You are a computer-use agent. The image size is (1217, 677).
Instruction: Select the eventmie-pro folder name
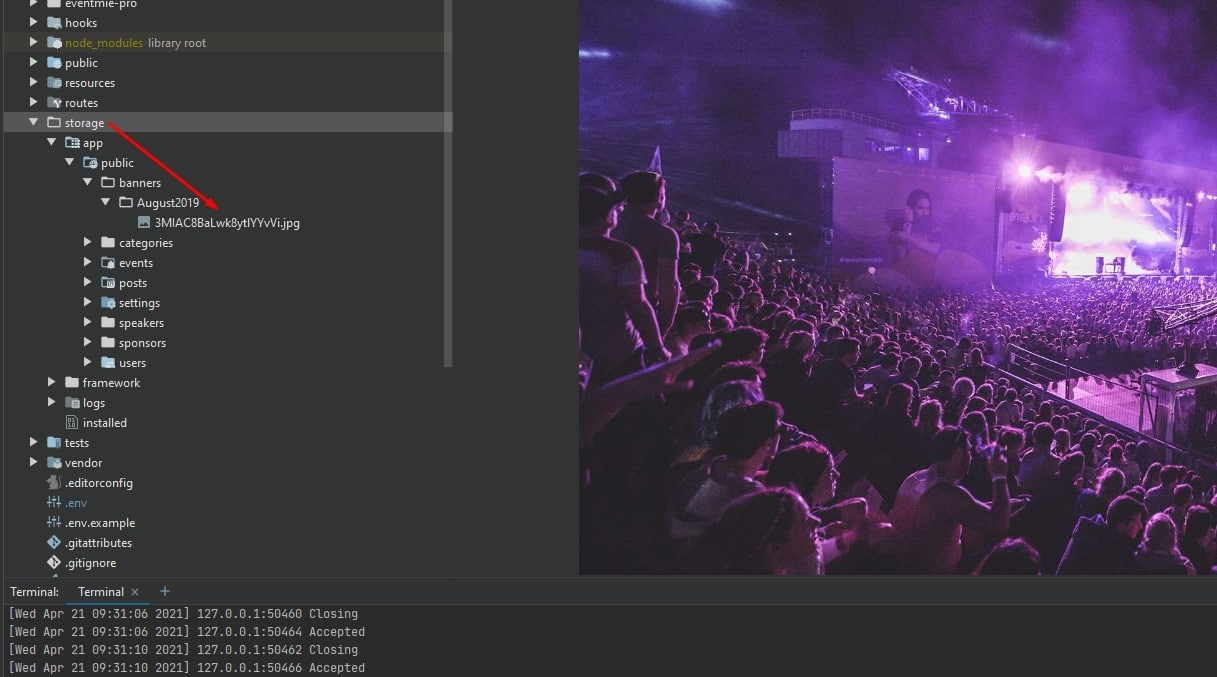(x=101, y=4)
